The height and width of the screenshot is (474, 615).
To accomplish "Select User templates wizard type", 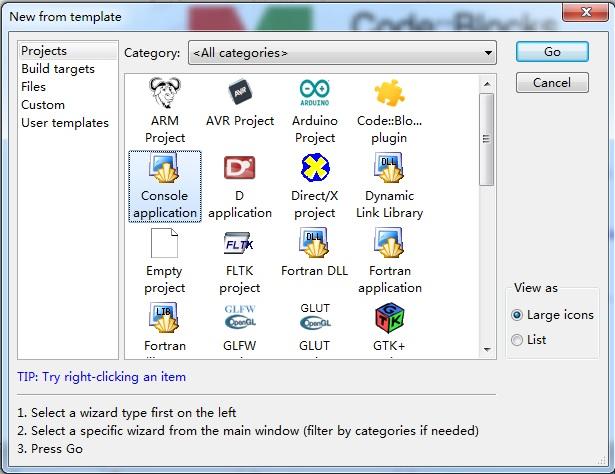I will tap(65, 123).
